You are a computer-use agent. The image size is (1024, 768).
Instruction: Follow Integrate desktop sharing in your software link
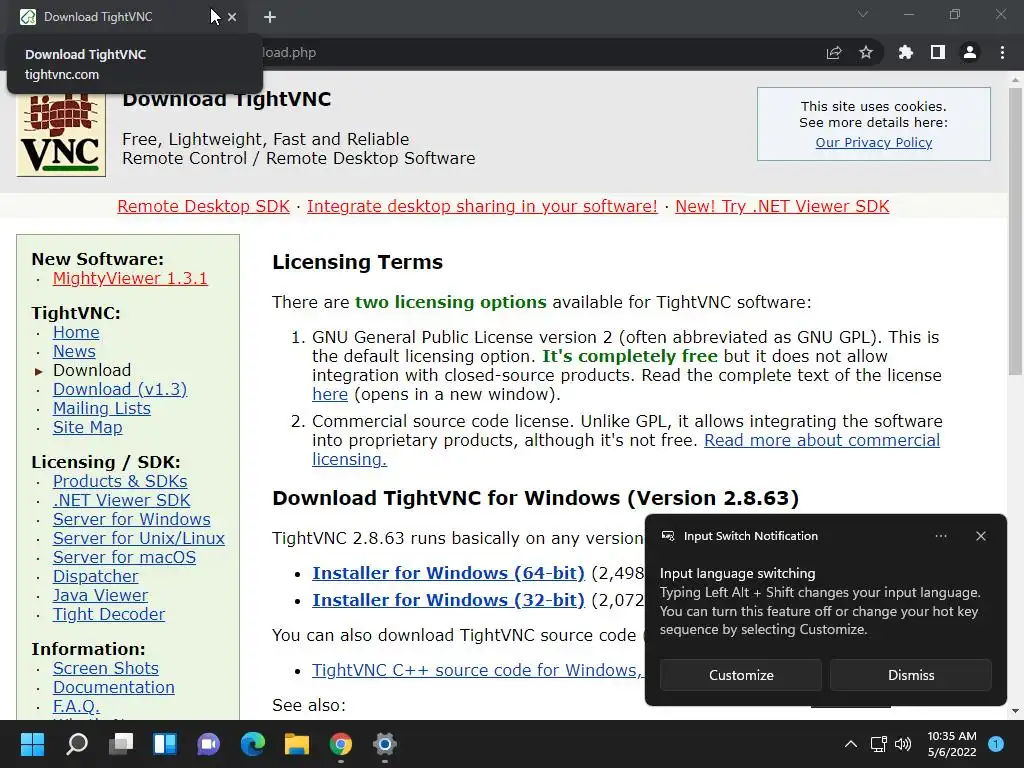pos(482,206)
